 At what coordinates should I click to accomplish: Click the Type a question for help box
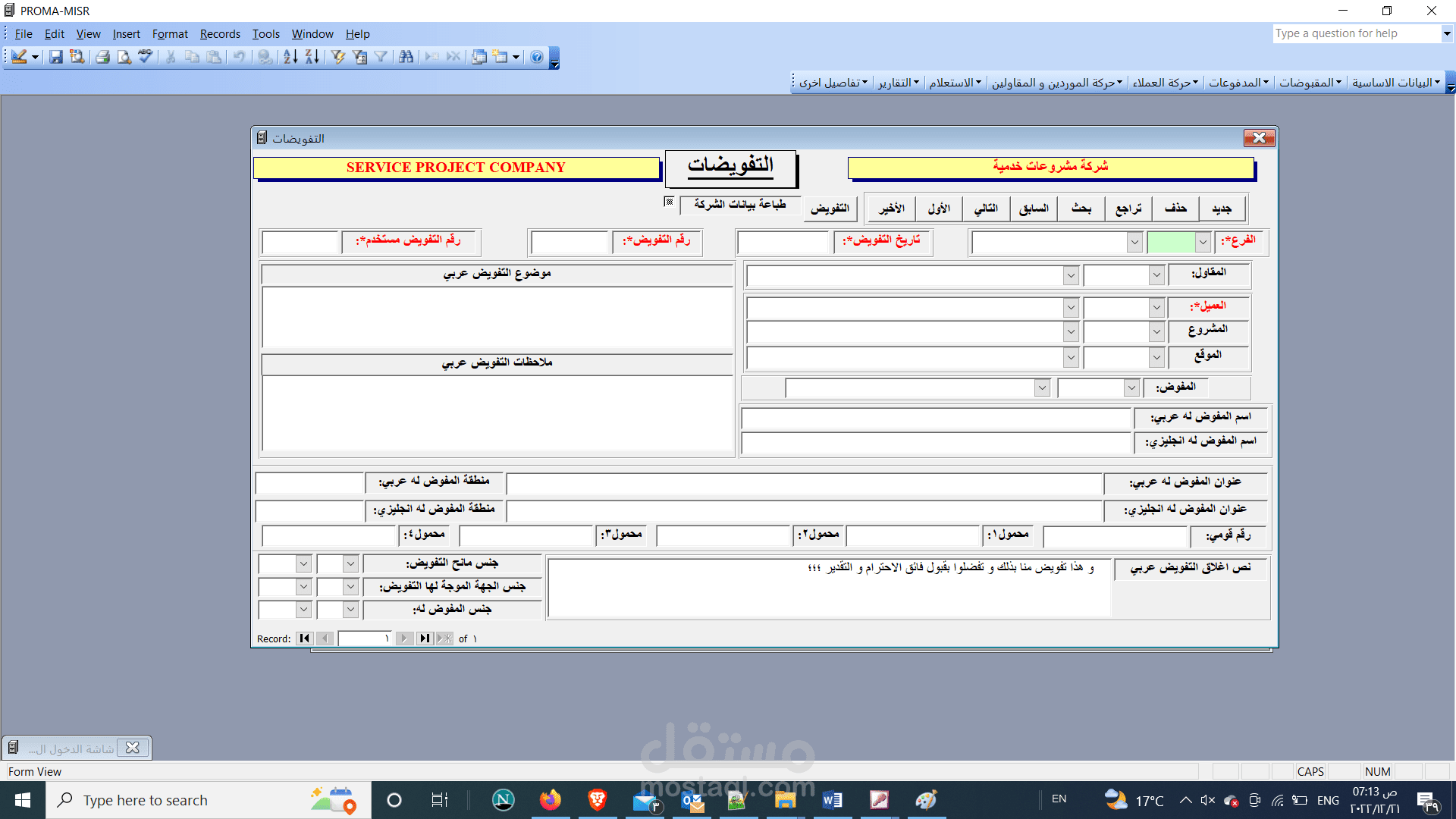coord(1356,33)
